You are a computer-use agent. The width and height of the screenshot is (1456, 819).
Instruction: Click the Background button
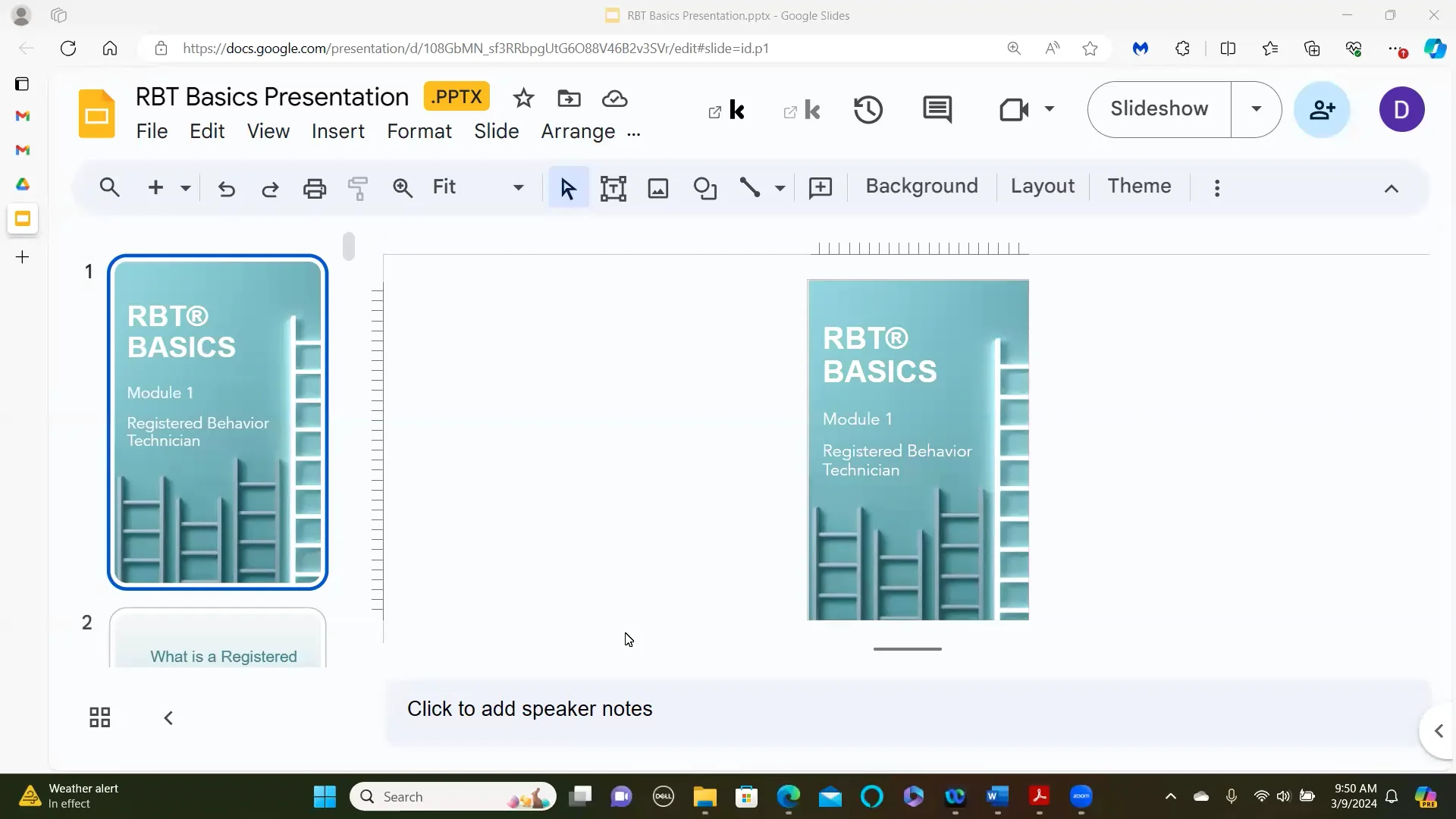click(x=921, y=187)
